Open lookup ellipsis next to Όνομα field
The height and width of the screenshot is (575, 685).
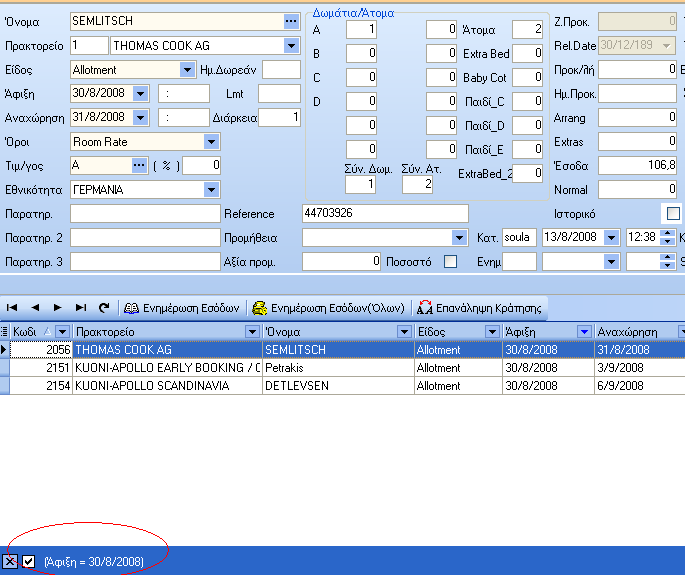click(x=291, y=21)
